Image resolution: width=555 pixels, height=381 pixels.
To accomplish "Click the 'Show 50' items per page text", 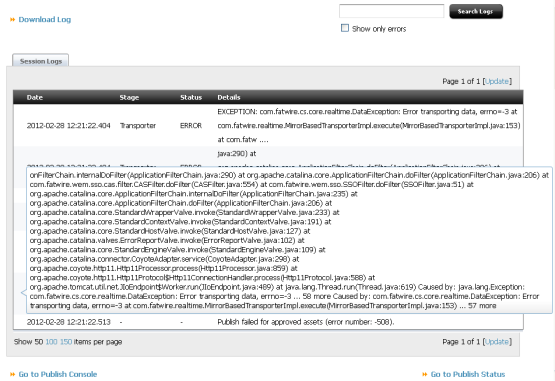I will coord(28,342).
